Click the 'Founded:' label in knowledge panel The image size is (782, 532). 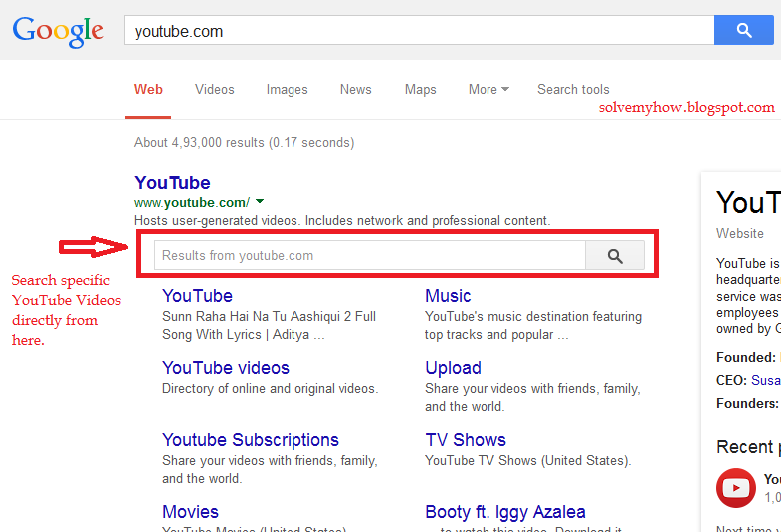click(746, 357)
